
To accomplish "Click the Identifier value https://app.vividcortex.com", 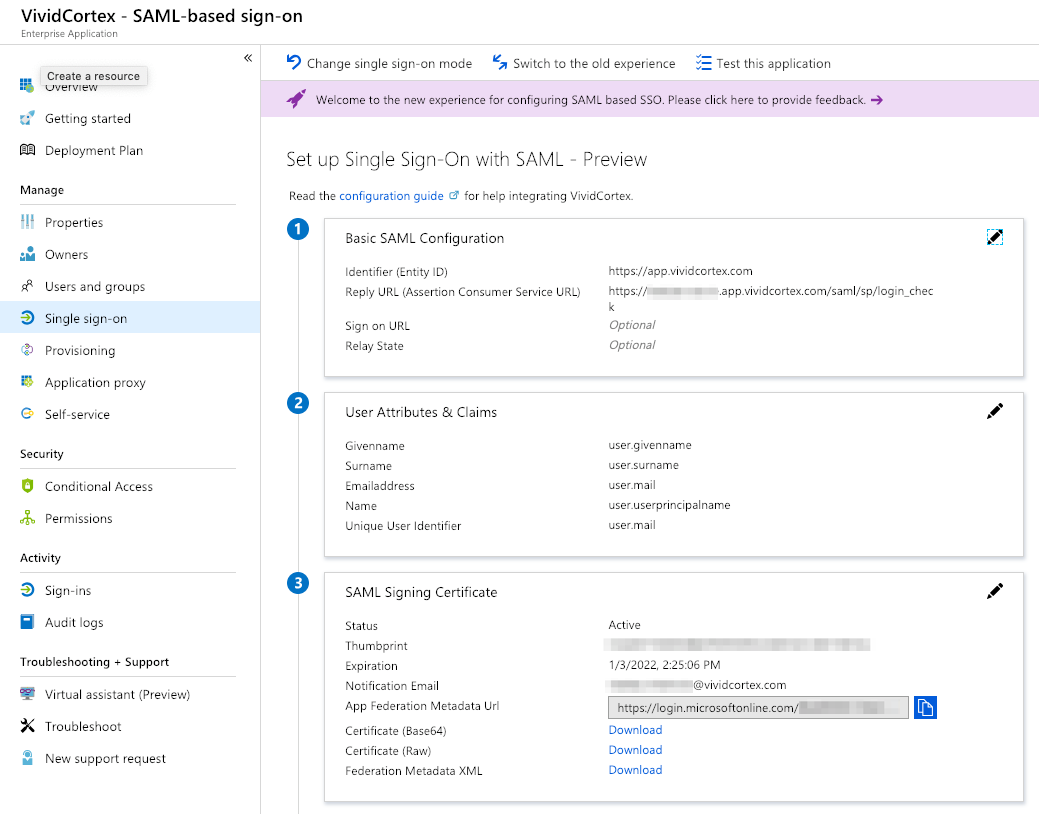I will click(x=681, y=271).
